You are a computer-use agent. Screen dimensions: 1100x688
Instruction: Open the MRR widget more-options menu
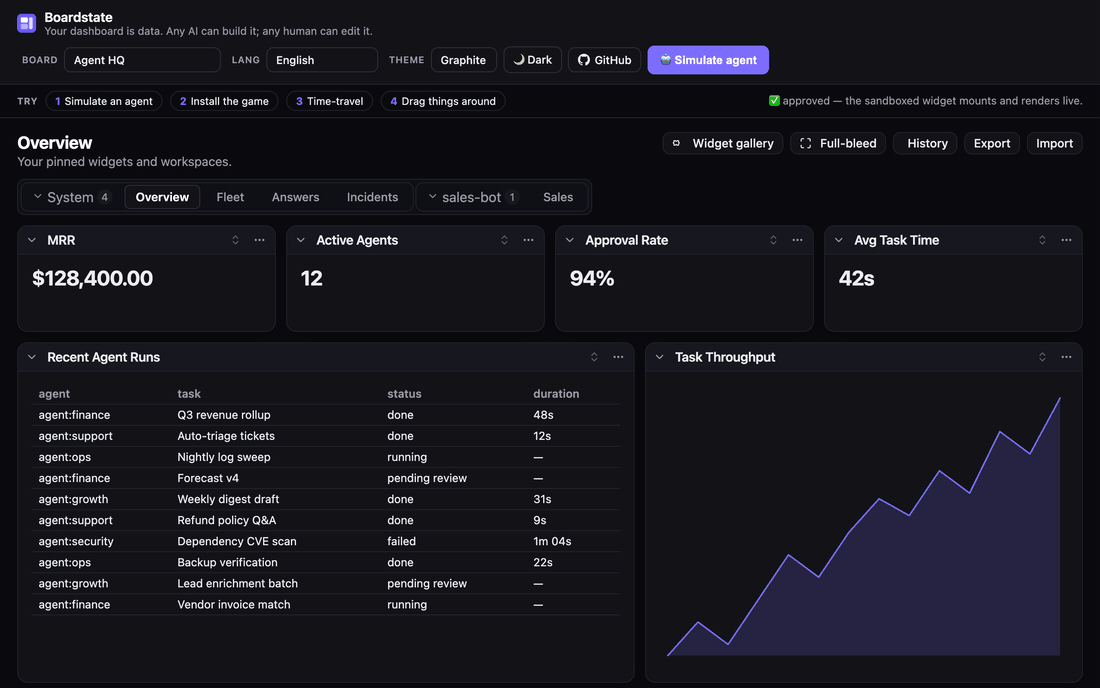click(x=260, y=240)
